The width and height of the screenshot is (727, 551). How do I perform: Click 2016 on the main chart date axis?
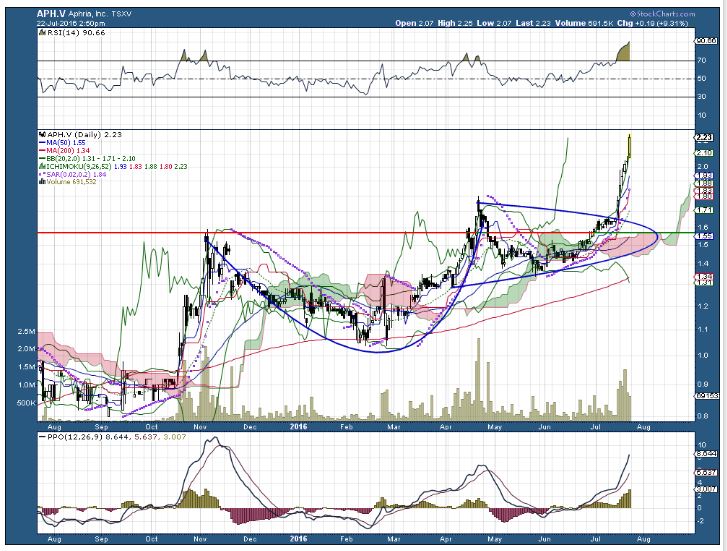[298, 426]
